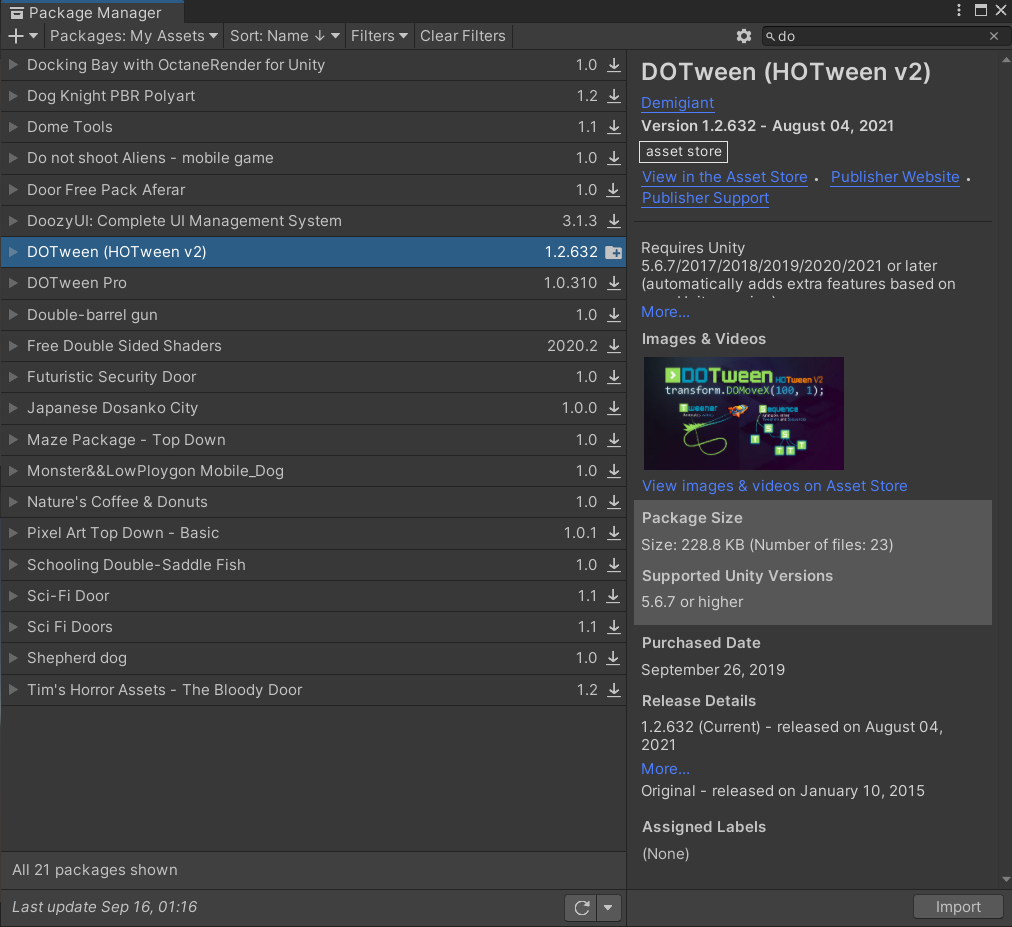Click View in the Asset Store link

click(724, 177)
